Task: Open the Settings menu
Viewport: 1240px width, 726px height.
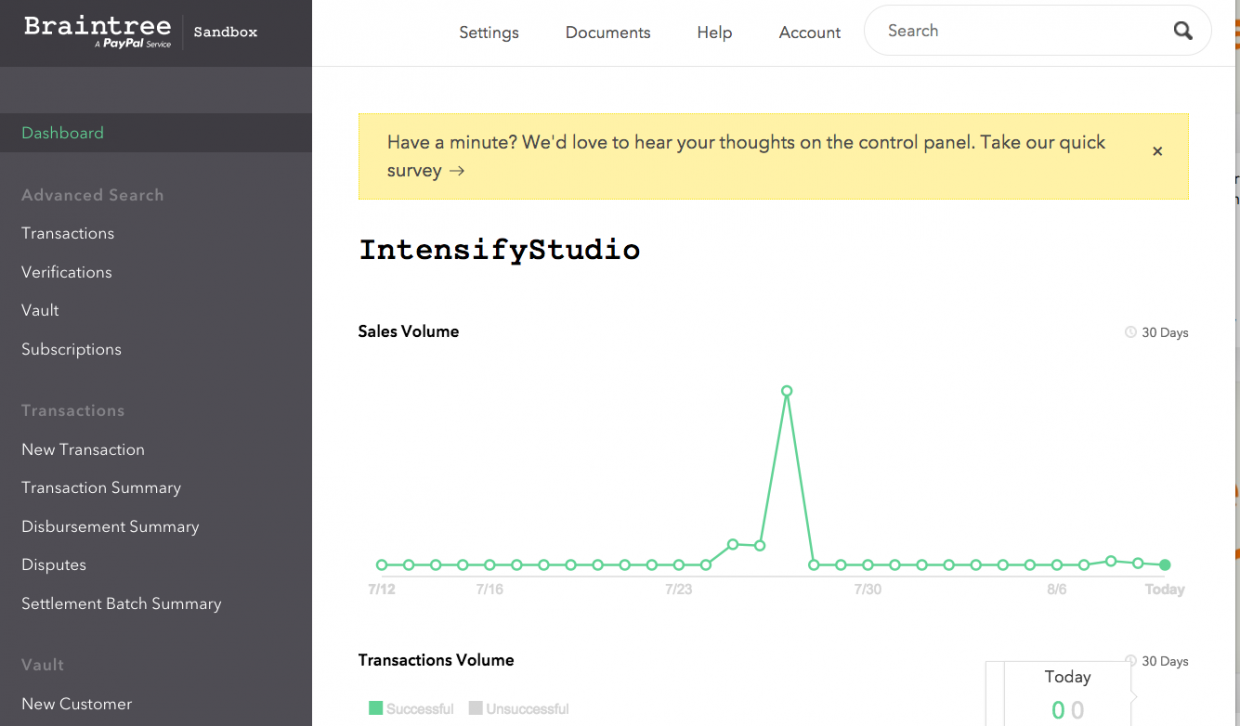Action: coord(489,32)
